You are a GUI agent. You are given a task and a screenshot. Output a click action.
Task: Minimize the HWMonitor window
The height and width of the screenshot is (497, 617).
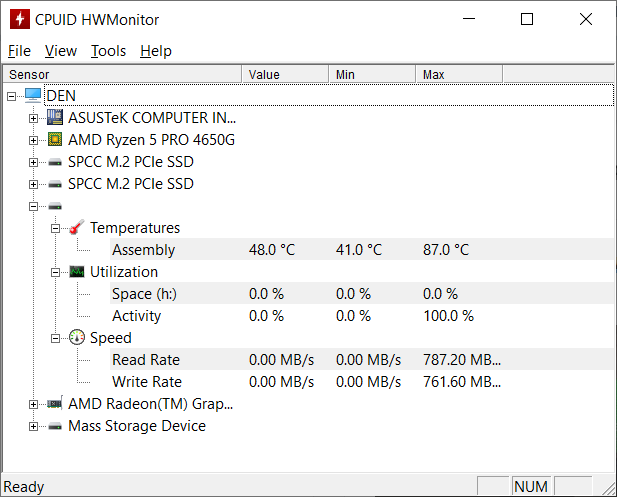click(469, 19)
